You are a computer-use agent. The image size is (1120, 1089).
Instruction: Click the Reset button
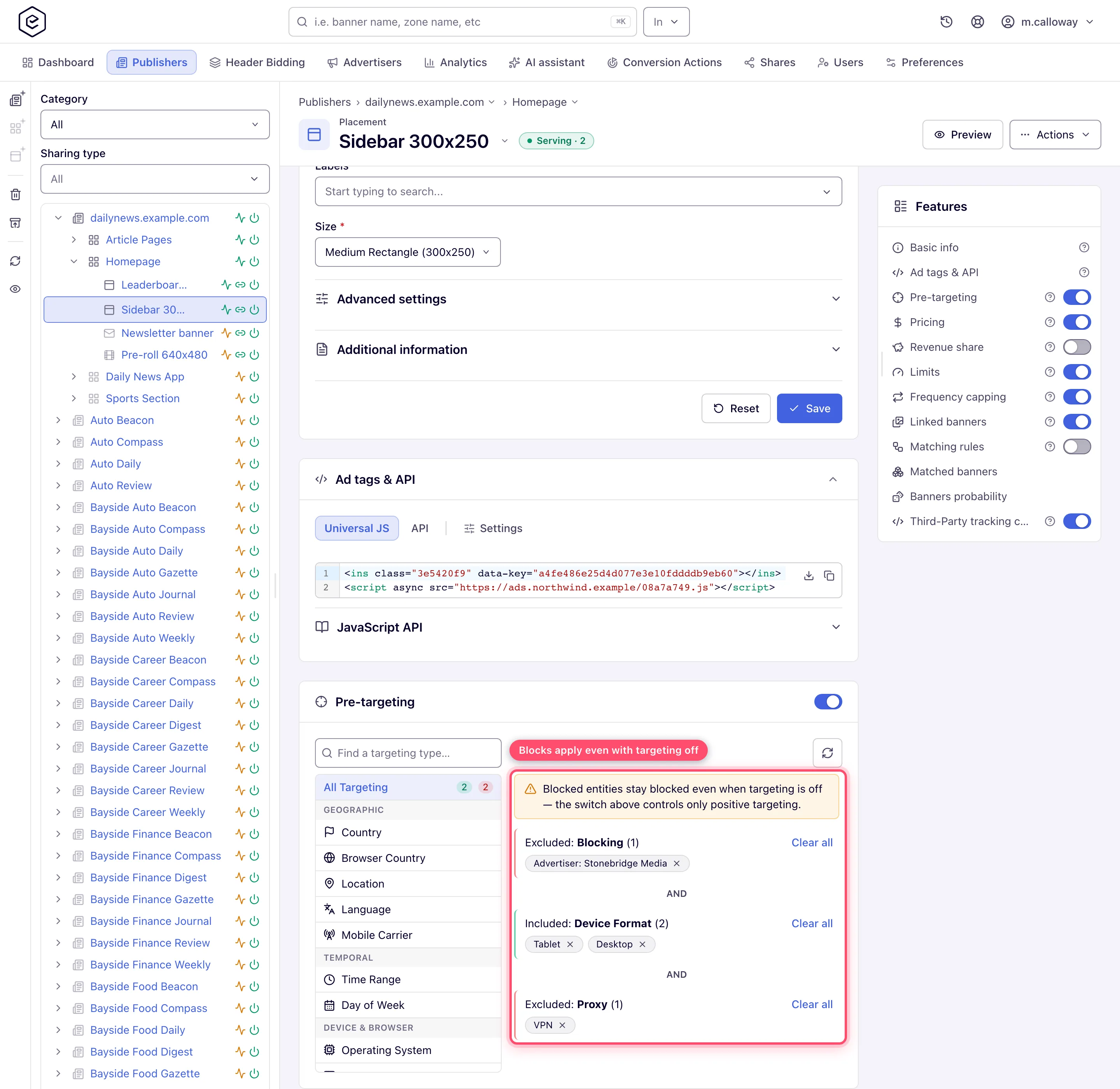click(736, 408)
